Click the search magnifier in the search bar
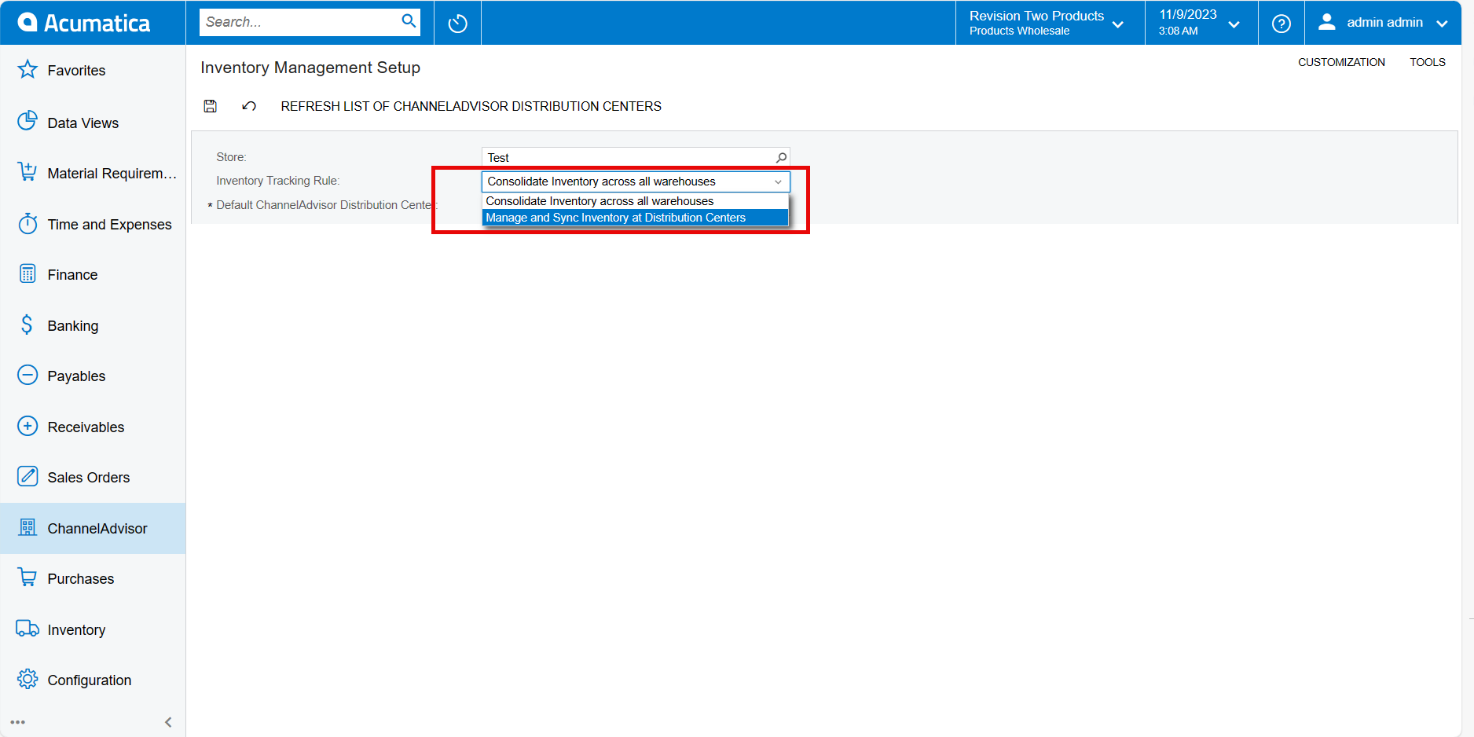The width and height of the screenshot is (1474, 737). (x=408, y=20)
